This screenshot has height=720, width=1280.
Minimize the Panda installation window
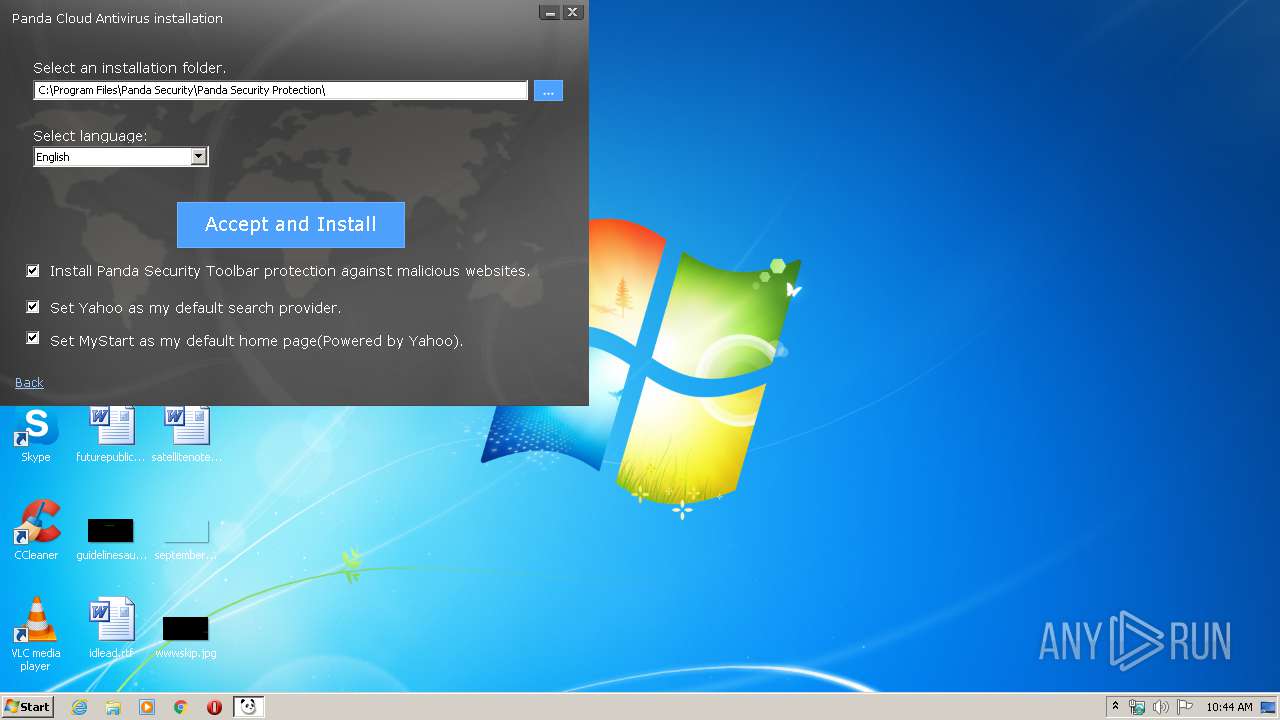click(x=550, y=12)
